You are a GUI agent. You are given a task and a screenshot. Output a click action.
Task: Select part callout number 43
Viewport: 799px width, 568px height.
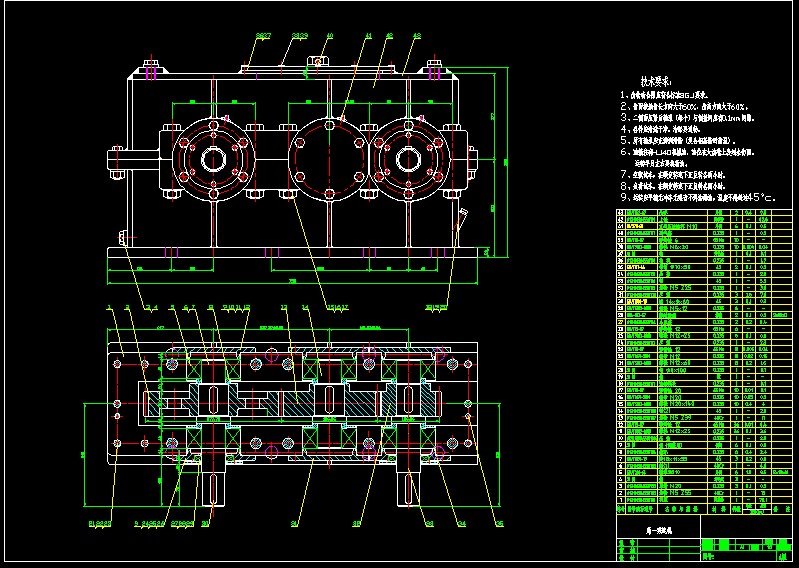[x=416, y=36]
